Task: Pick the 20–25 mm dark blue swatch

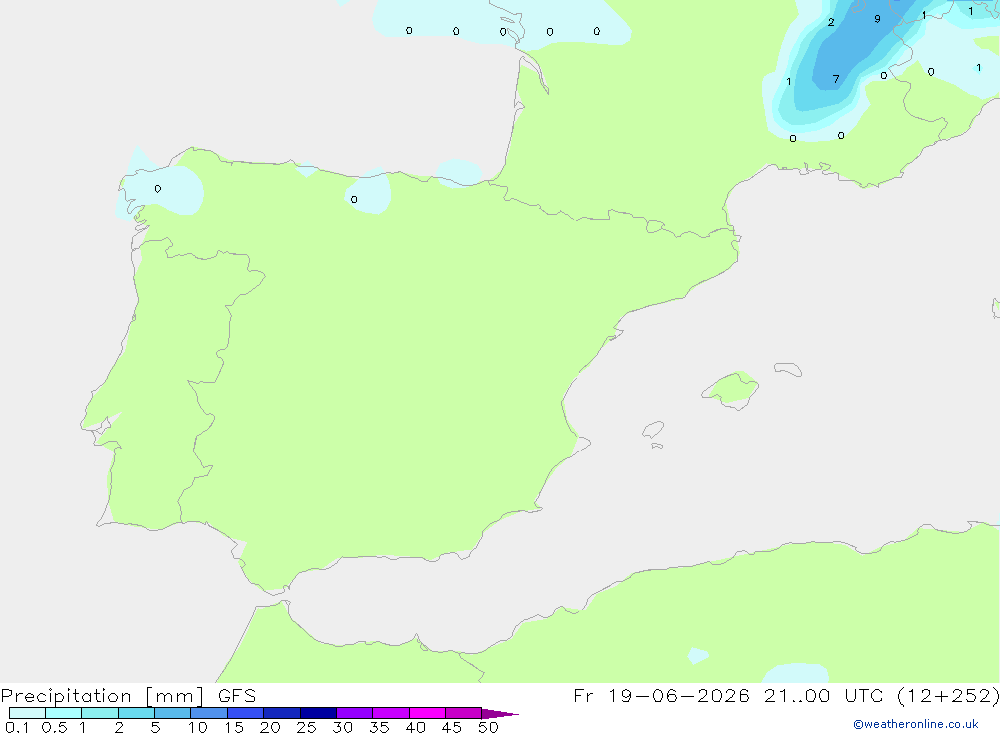Action: coord(281,713)
